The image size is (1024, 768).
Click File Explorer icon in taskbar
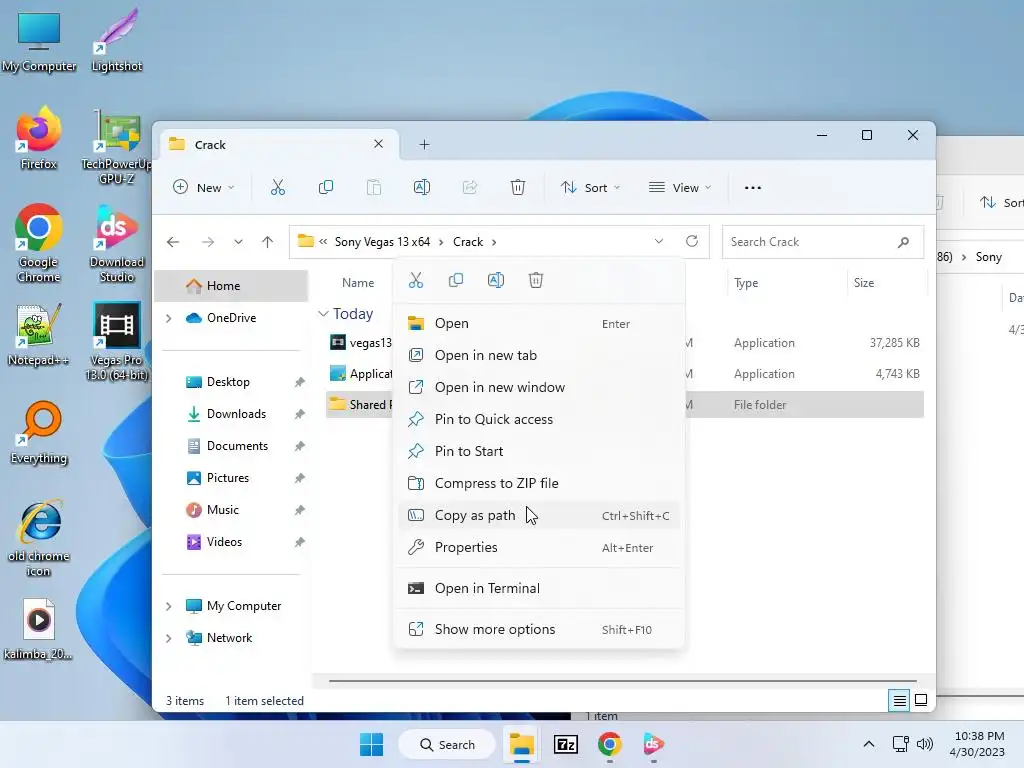(x=521, y=744)
